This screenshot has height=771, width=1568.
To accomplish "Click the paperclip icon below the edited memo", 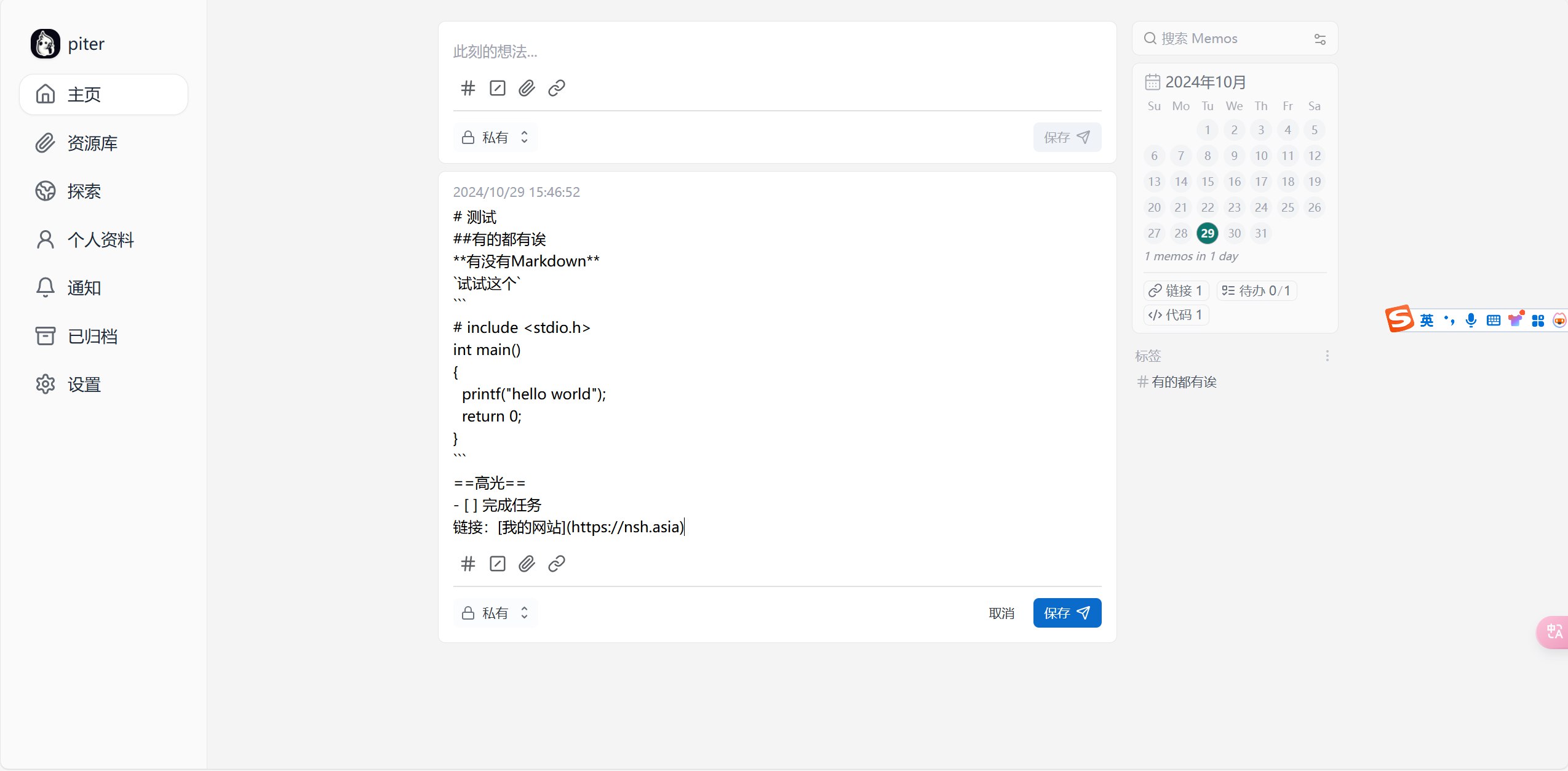I will [527, 564].
